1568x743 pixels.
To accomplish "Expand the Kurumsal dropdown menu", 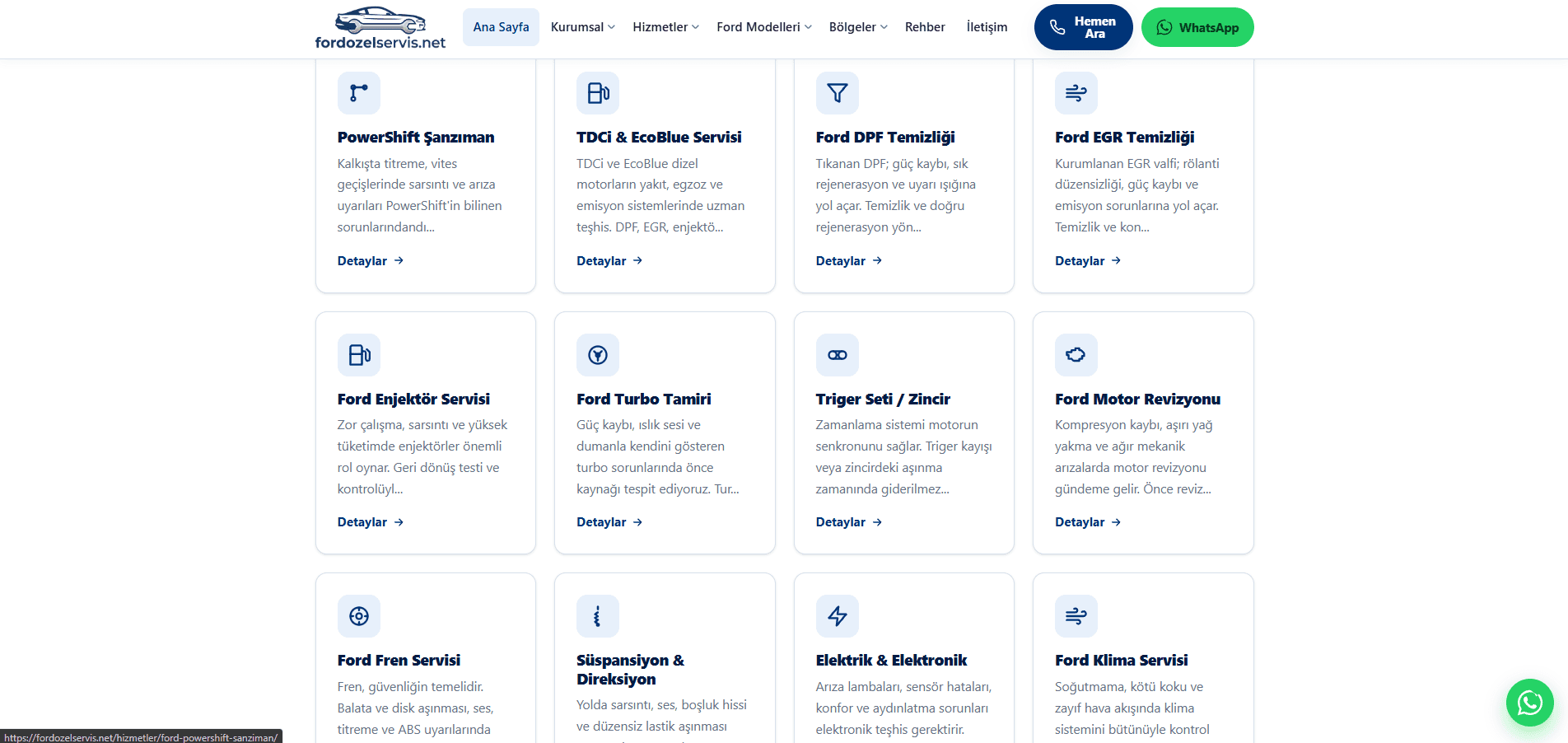I will coord(583,27).
